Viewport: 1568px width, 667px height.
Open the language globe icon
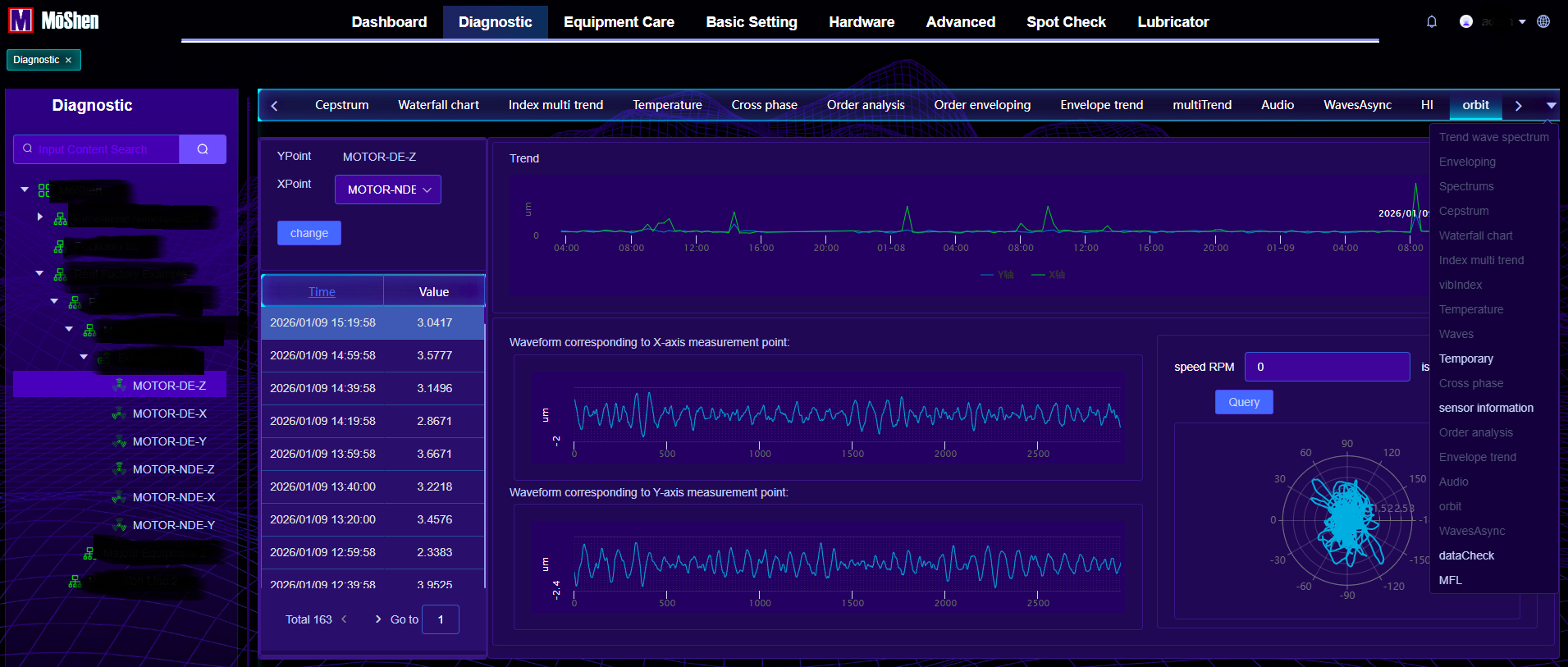pos(1543,22)
